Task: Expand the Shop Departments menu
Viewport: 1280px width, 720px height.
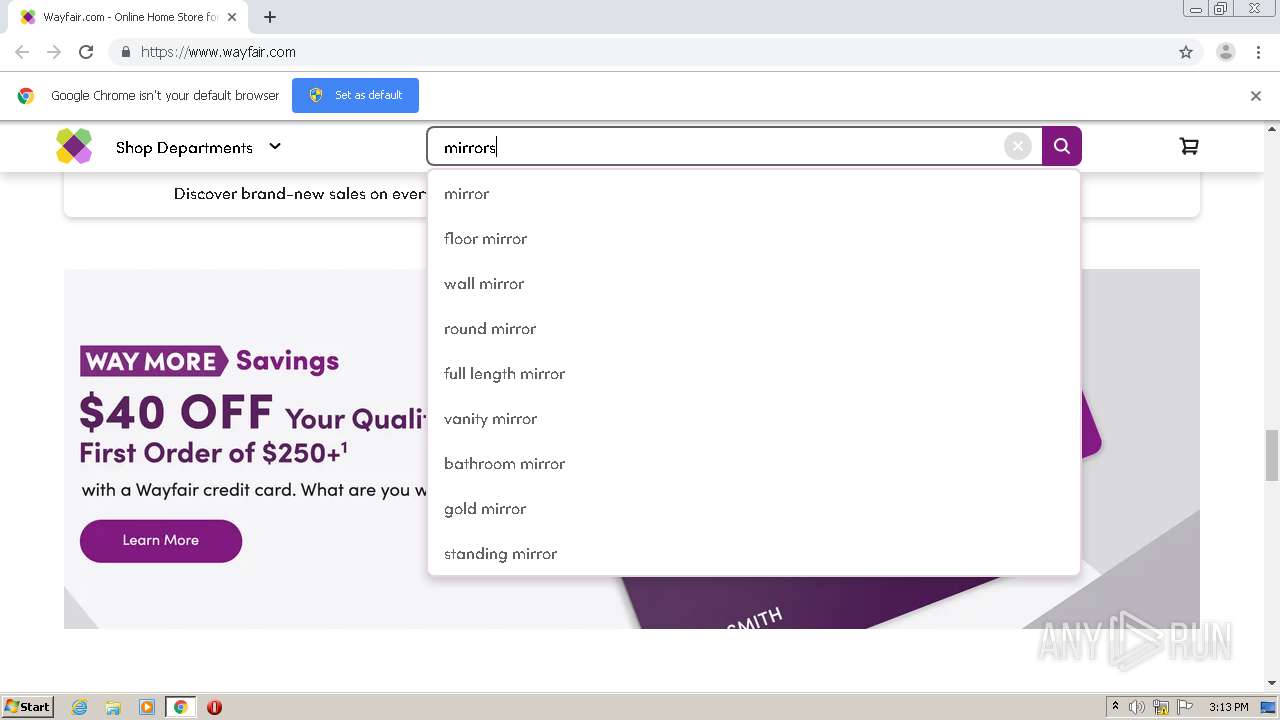Action: 198,147
